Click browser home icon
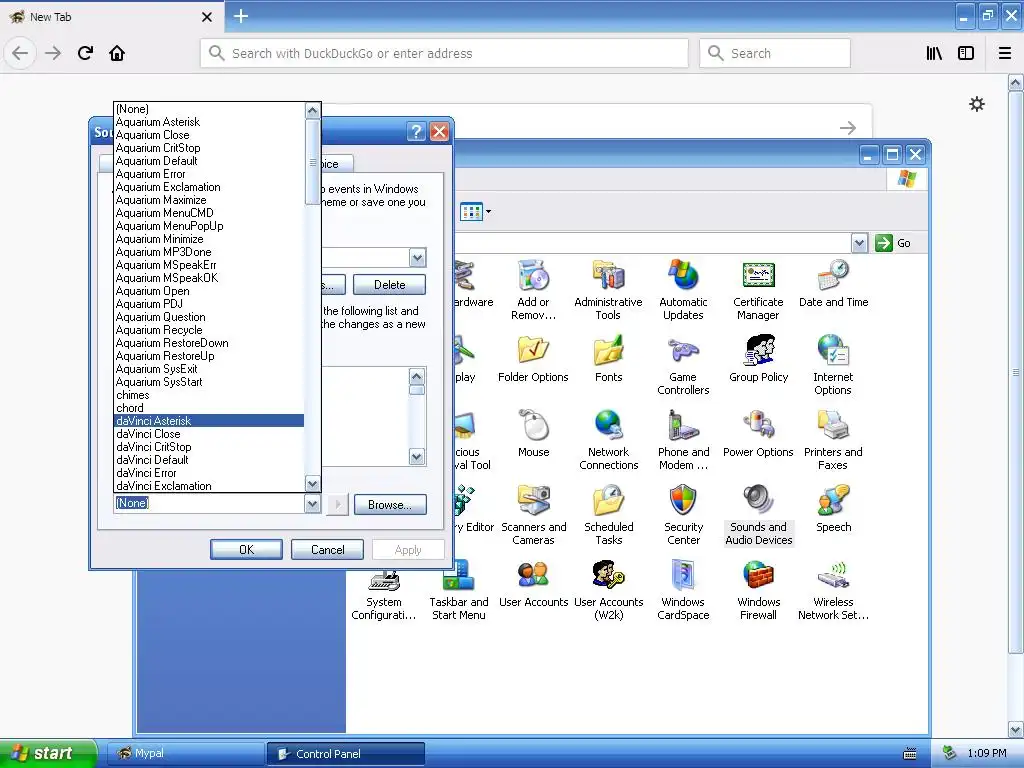This screenshot has height=768, width=1024. 117,53
